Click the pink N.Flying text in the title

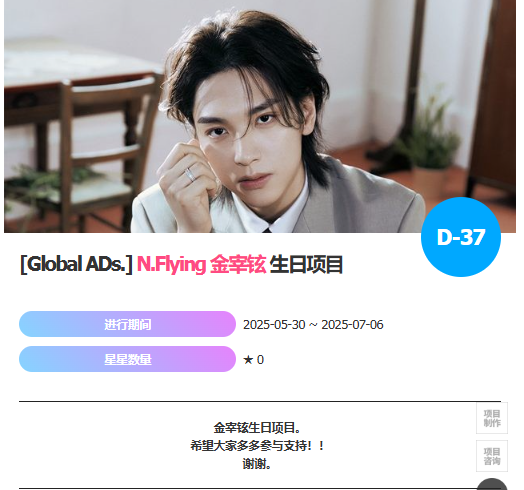pyautogui.click(x=171, y=264)
